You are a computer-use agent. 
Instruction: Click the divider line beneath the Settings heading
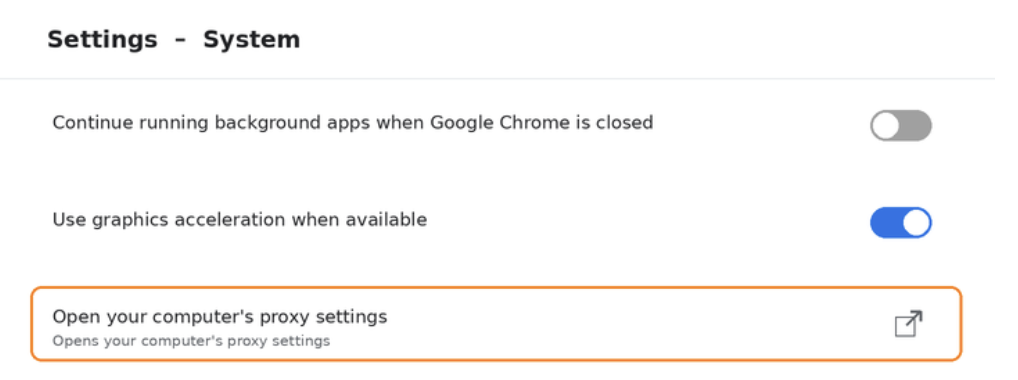(x=497, y=79)
